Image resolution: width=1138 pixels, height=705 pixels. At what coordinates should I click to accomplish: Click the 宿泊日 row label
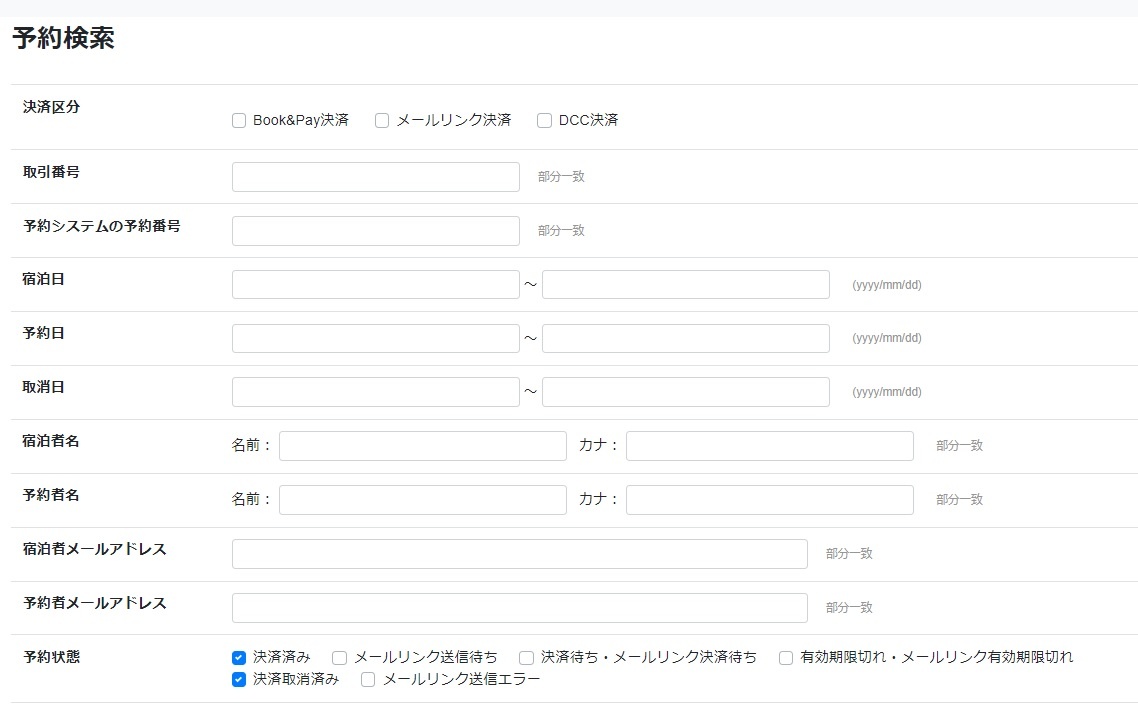(44, 279)
